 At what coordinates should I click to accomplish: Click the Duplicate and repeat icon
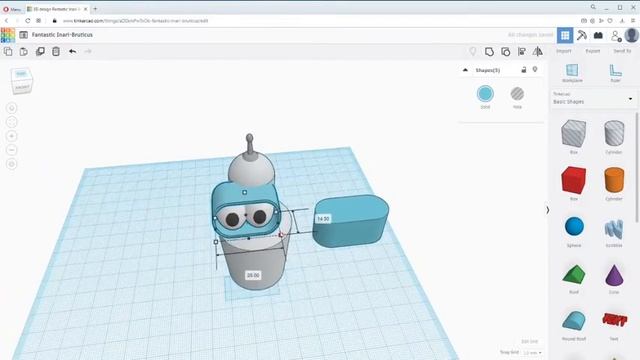point(40,51)
